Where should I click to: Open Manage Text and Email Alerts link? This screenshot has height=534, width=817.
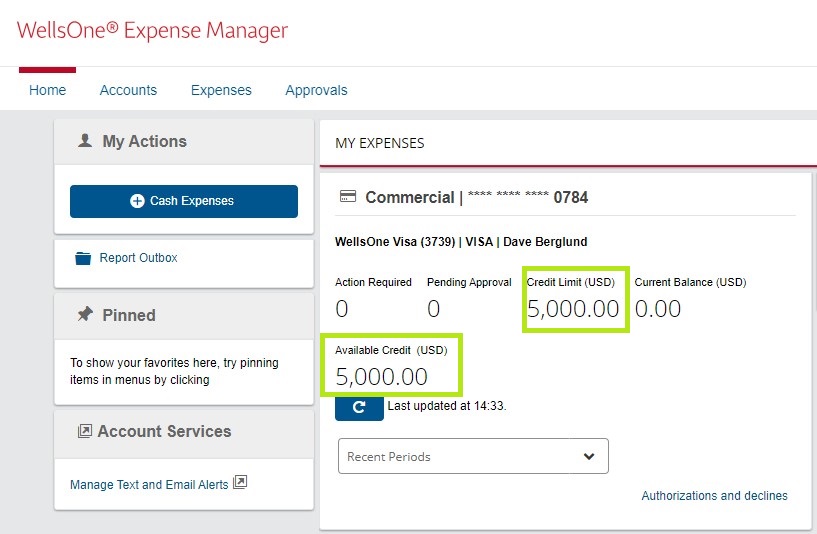tap(149, 485)
